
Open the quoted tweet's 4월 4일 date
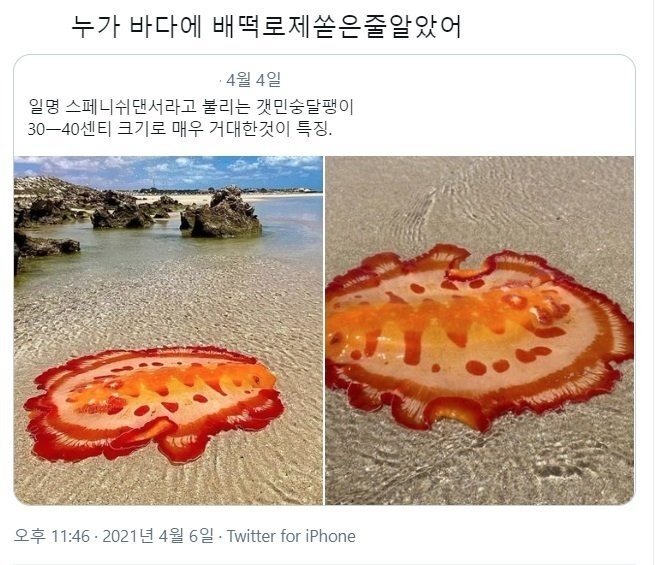[253, 80]
